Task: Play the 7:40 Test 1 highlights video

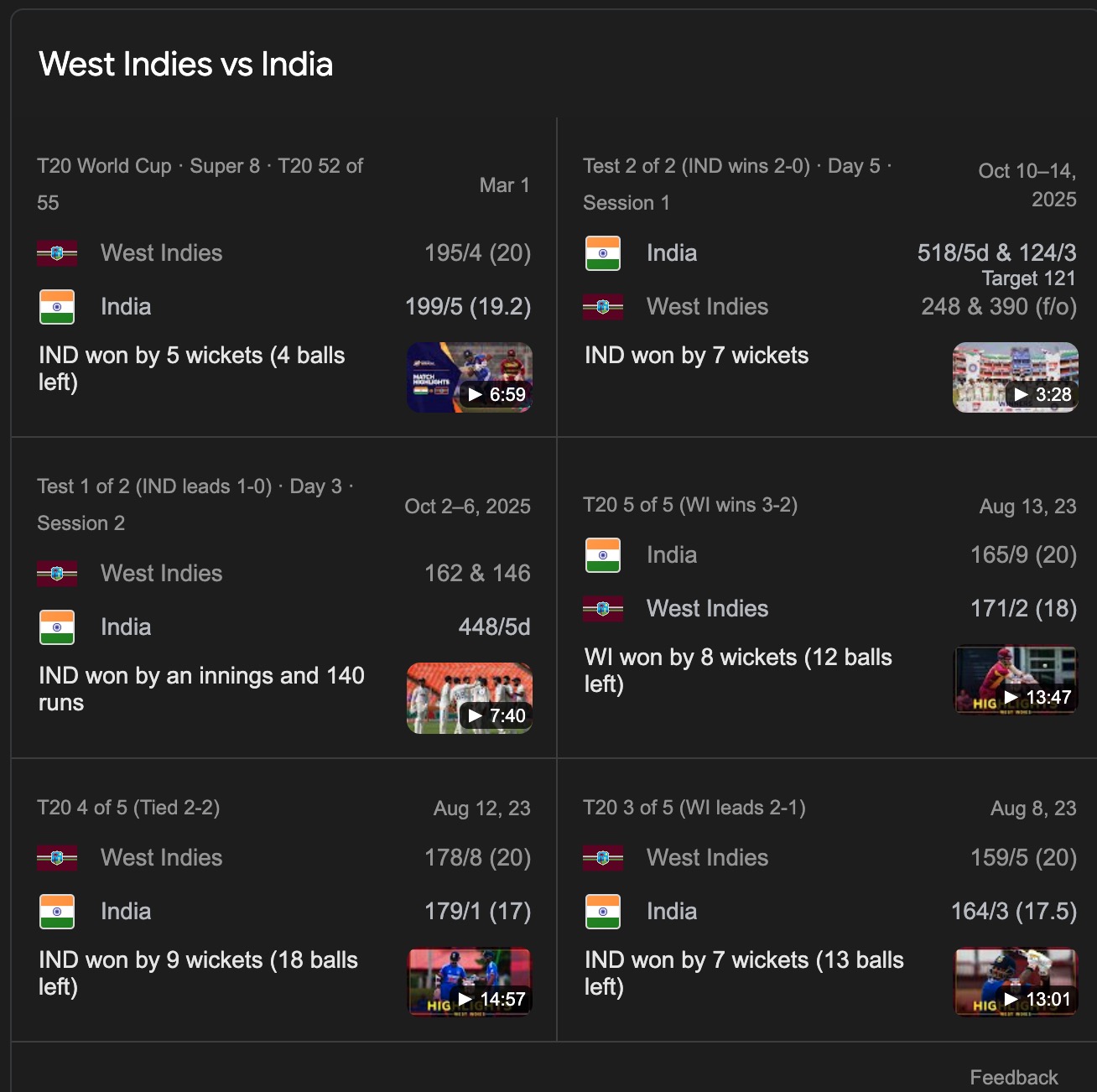Action: [x=470, y=699]
